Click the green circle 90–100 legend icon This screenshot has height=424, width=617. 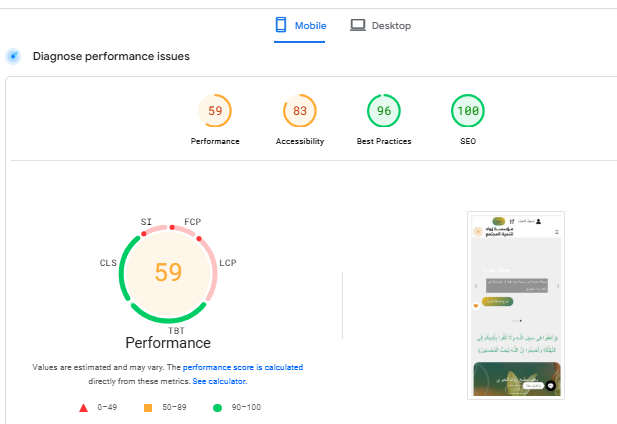coord(216,408)
